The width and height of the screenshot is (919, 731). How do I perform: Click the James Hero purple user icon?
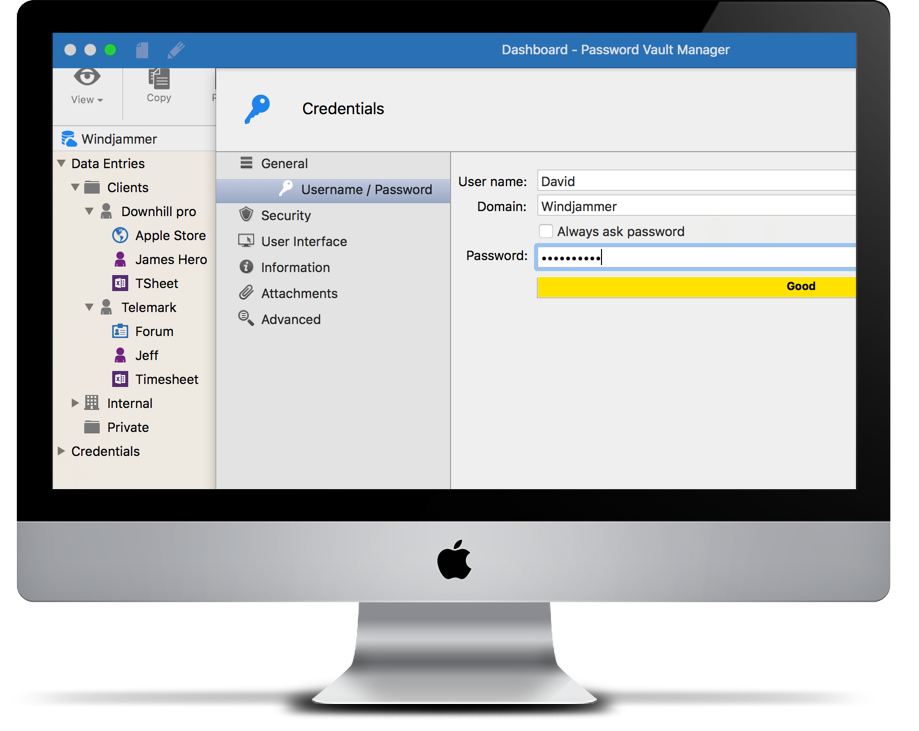coord(120,259)
